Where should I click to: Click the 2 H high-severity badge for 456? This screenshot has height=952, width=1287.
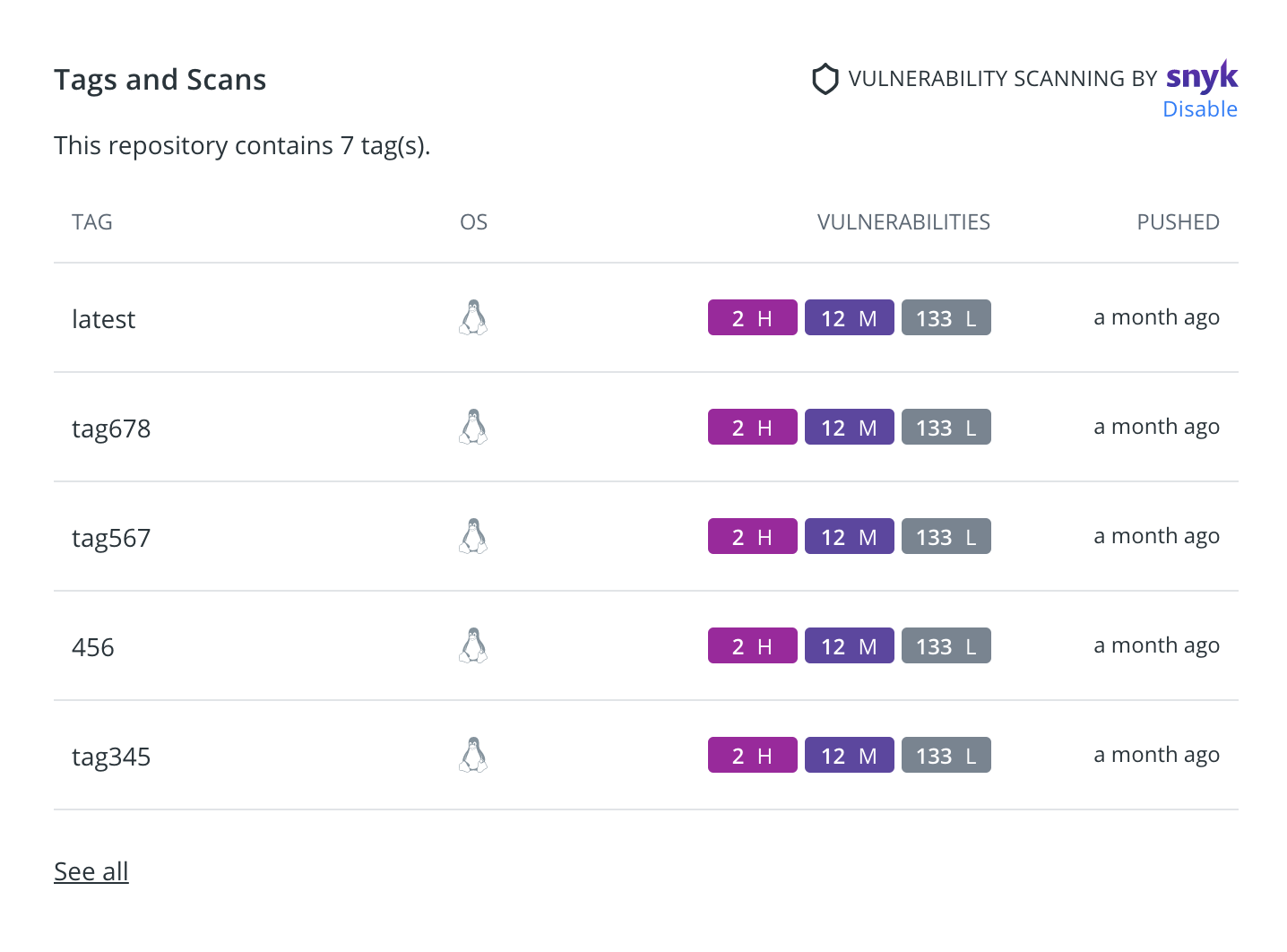752,646
